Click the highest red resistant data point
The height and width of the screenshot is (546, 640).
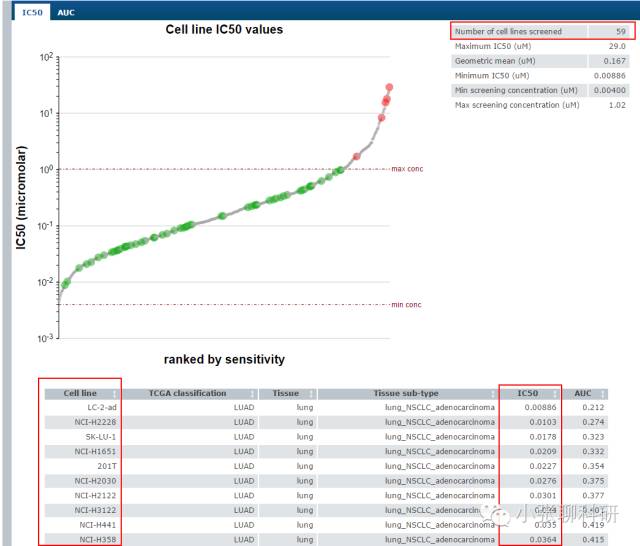point(389,87)
